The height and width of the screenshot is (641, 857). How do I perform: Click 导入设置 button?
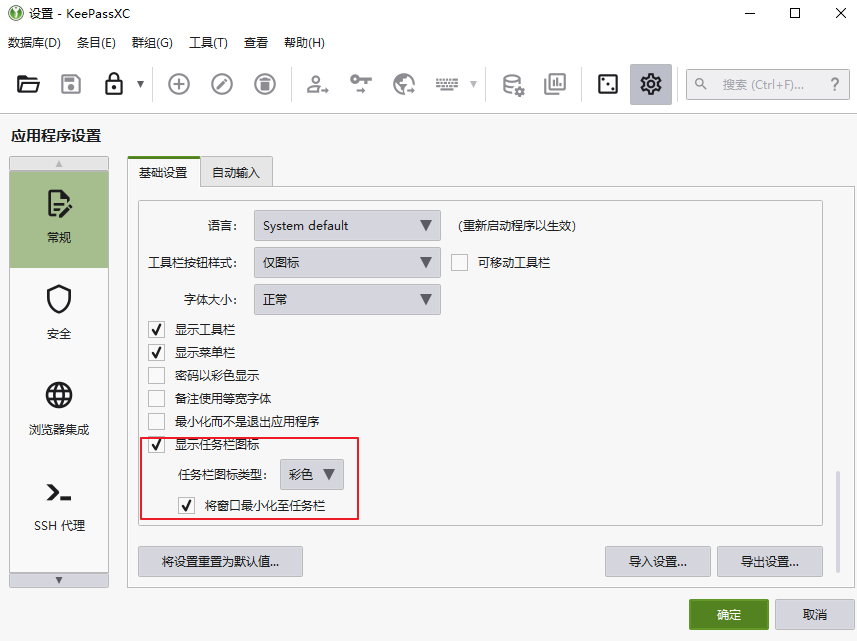coord(658,562)
